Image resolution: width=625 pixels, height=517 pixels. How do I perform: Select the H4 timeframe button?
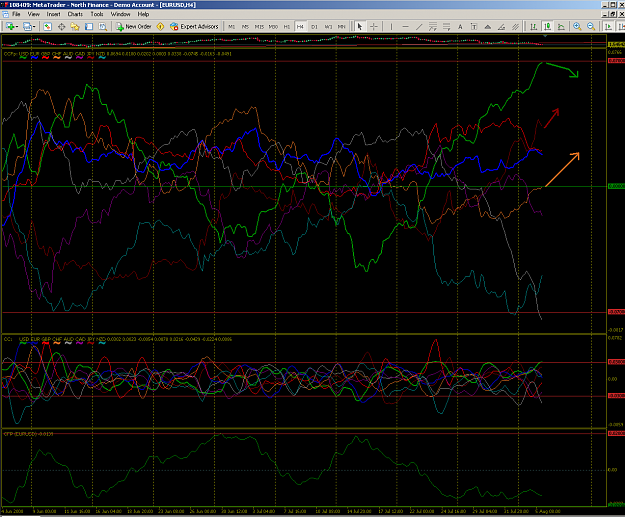[300, 27]
